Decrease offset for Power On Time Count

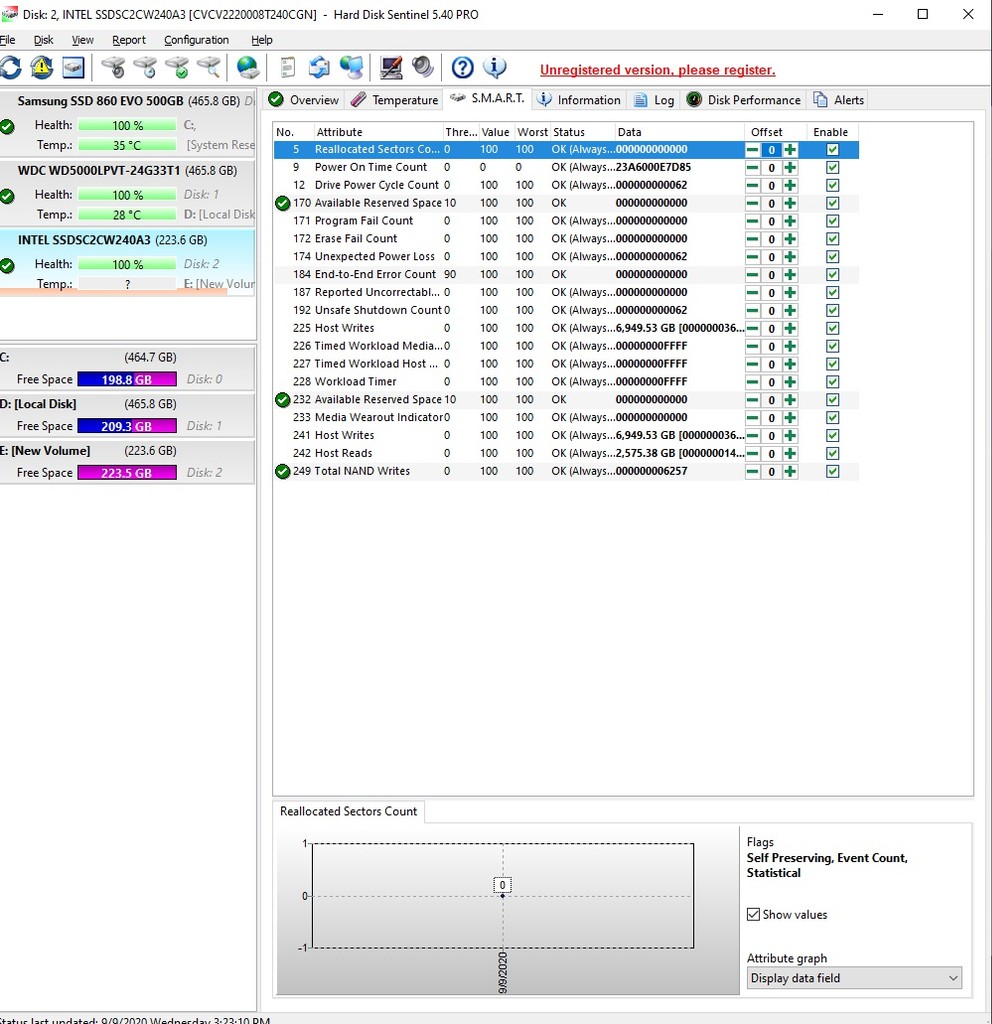pos(752,168)
